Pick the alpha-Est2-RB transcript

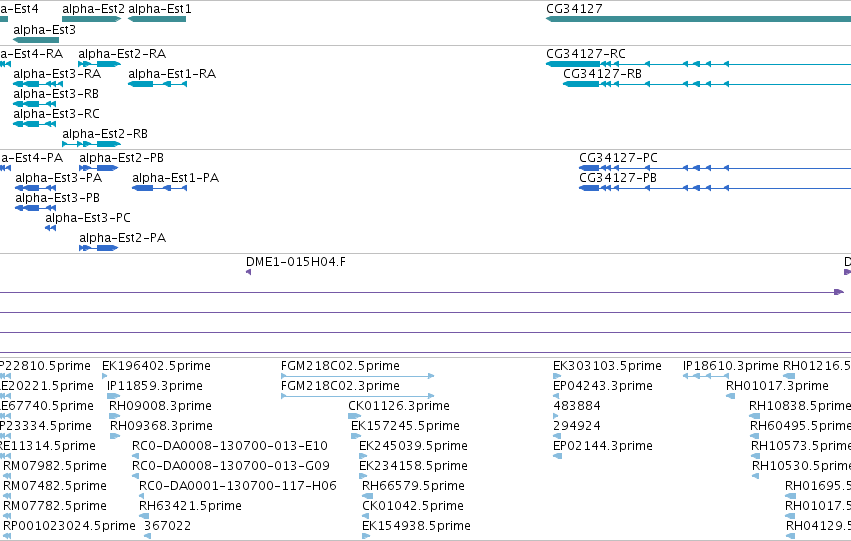tap(91, 144)
